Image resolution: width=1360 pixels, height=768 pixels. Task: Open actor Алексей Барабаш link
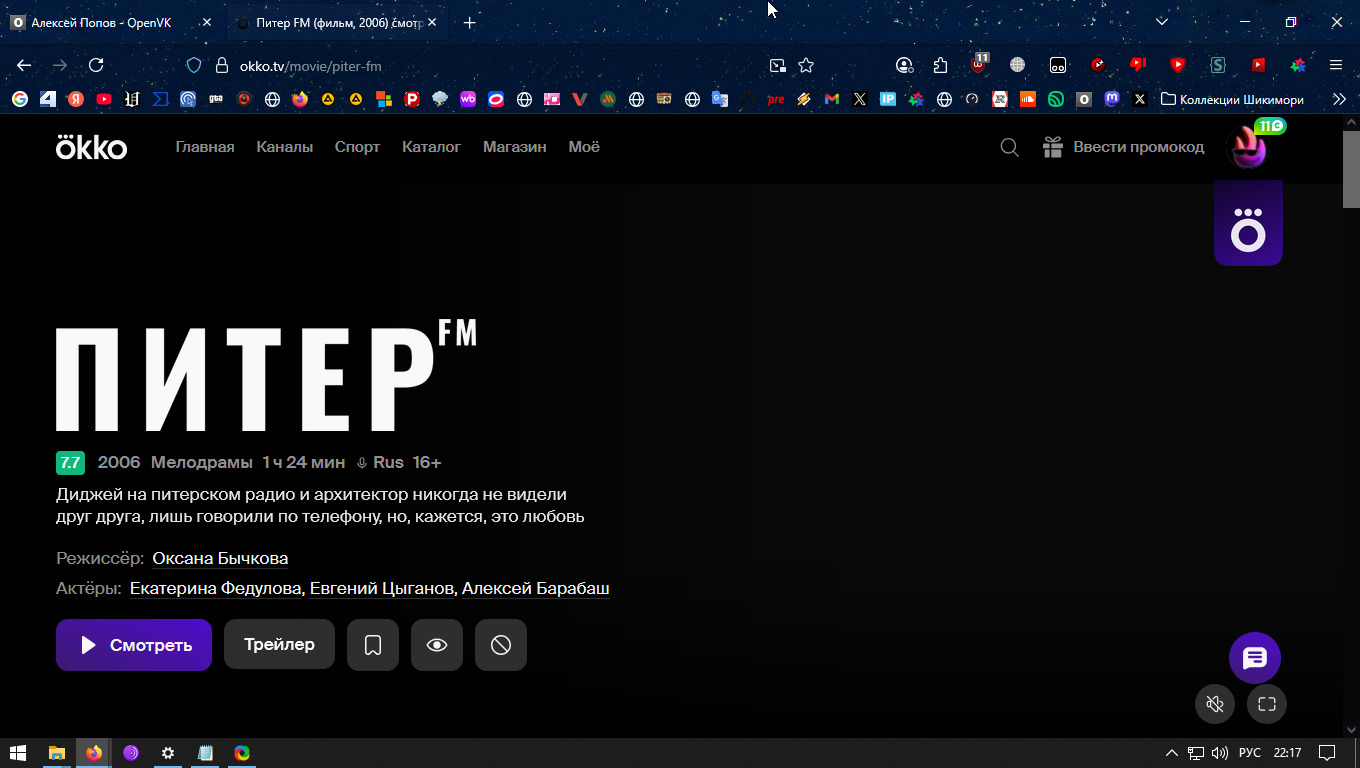pyautogui.click(x=535, y=588)
